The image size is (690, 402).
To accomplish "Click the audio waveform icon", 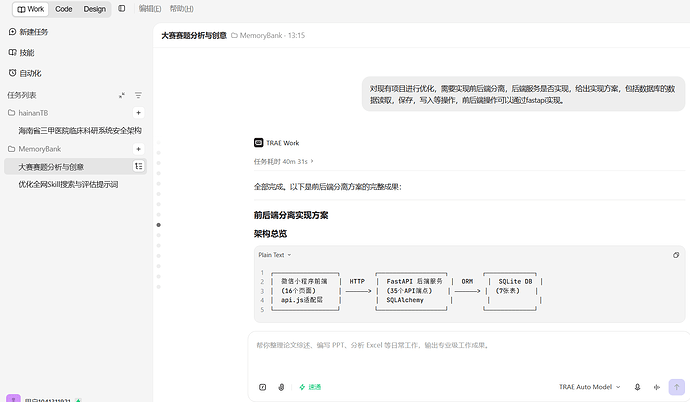I will pos(657,387).
